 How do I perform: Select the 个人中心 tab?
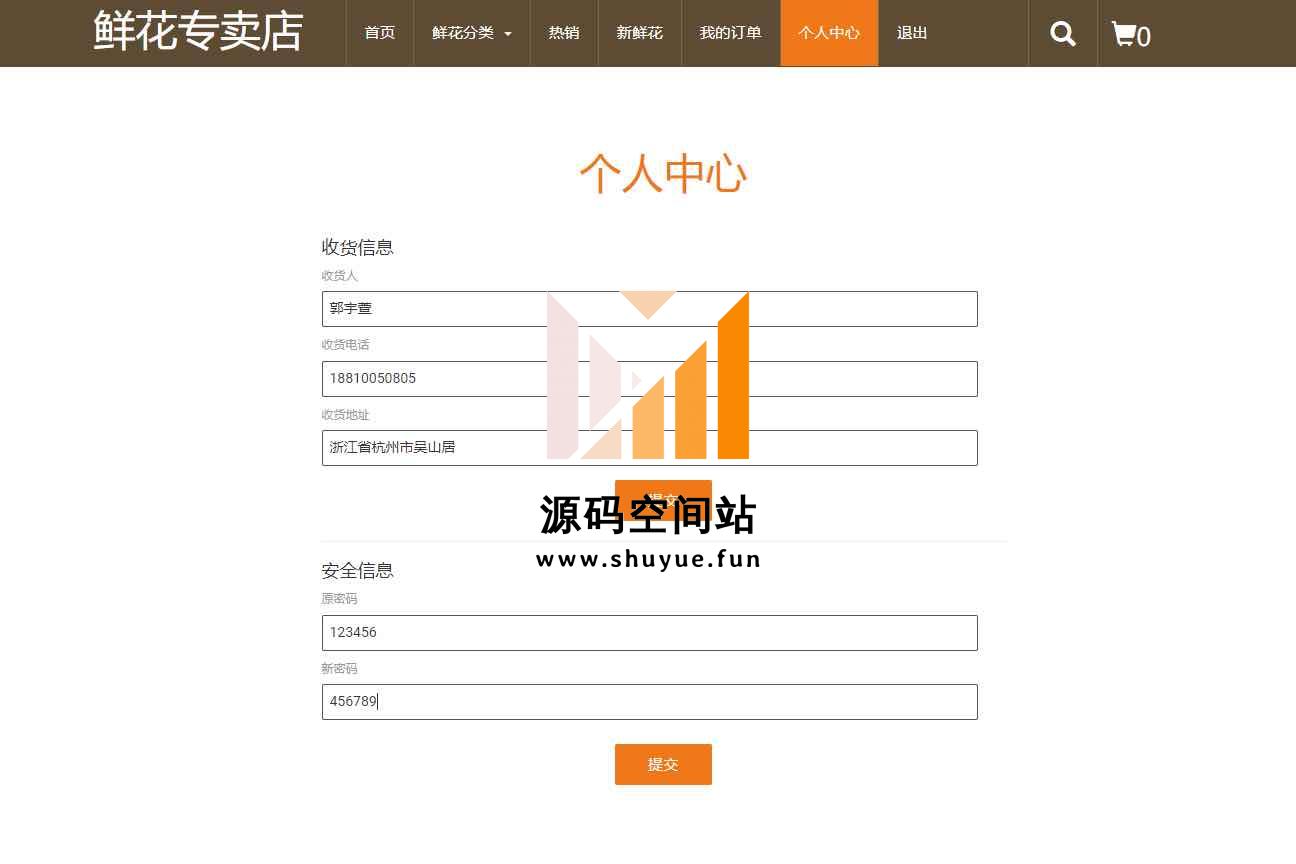[829, 33]
